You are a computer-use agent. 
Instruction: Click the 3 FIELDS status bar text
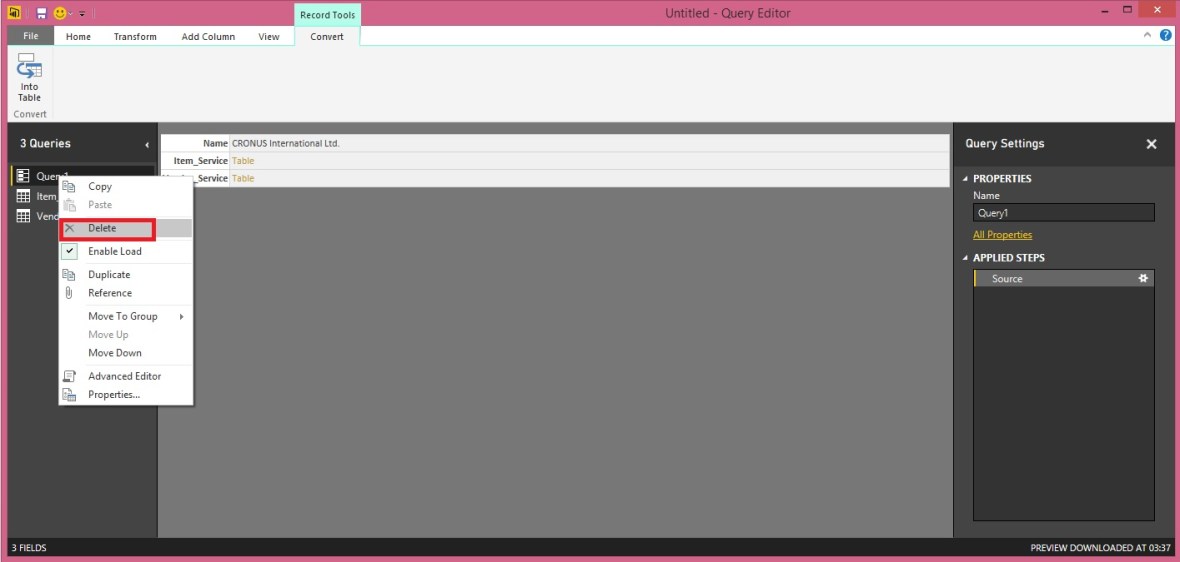tap(29, 548)
